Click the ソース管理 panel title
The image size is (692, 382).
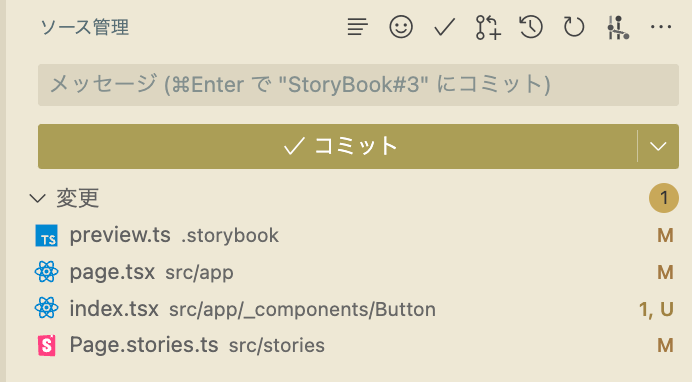pos(84,27)
